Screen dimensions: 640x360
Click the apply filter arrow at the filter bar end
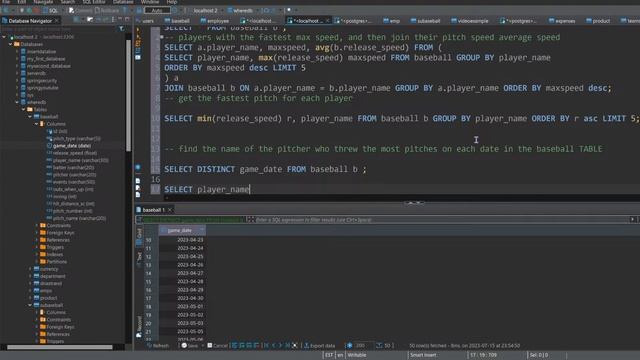633,220
